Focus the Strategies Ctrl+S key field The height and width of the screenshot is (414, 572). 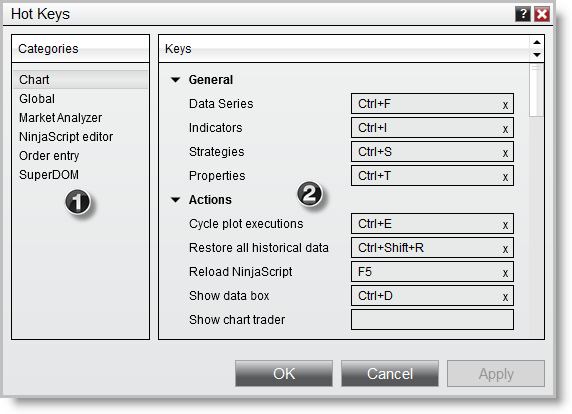432,152
